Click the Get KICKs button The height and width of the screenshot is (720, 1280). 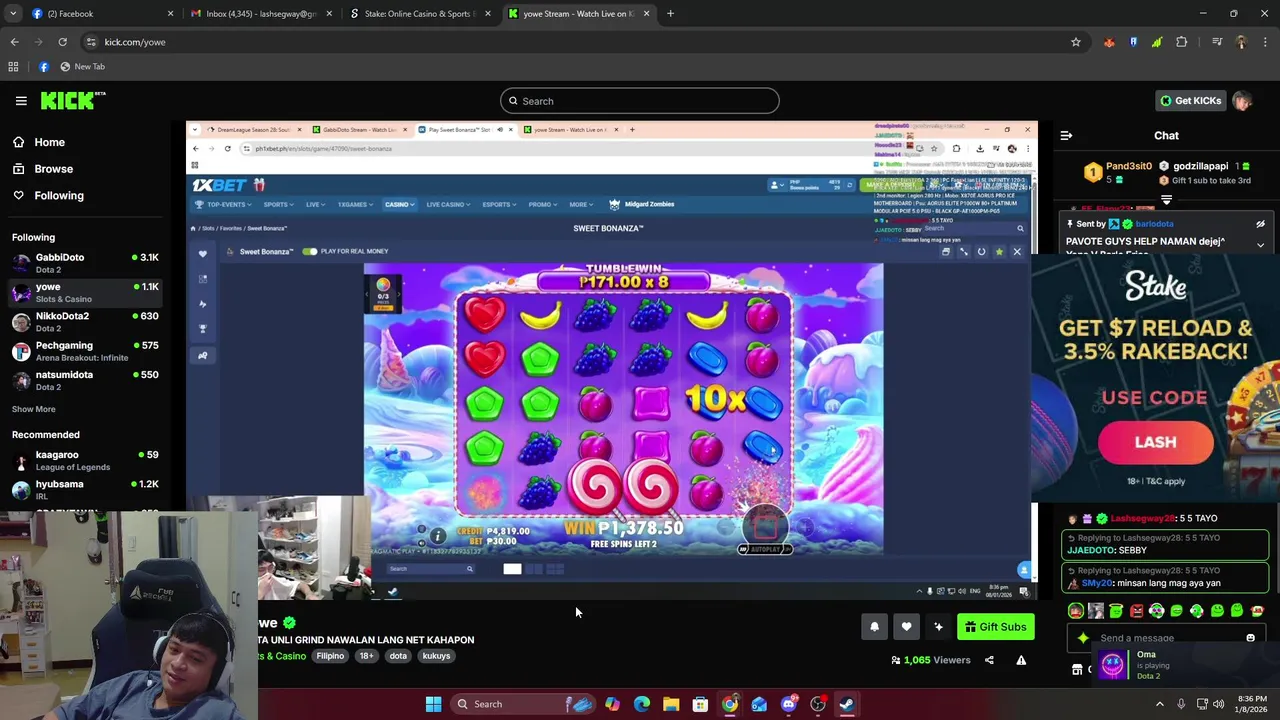click(x=1190, y=101)
